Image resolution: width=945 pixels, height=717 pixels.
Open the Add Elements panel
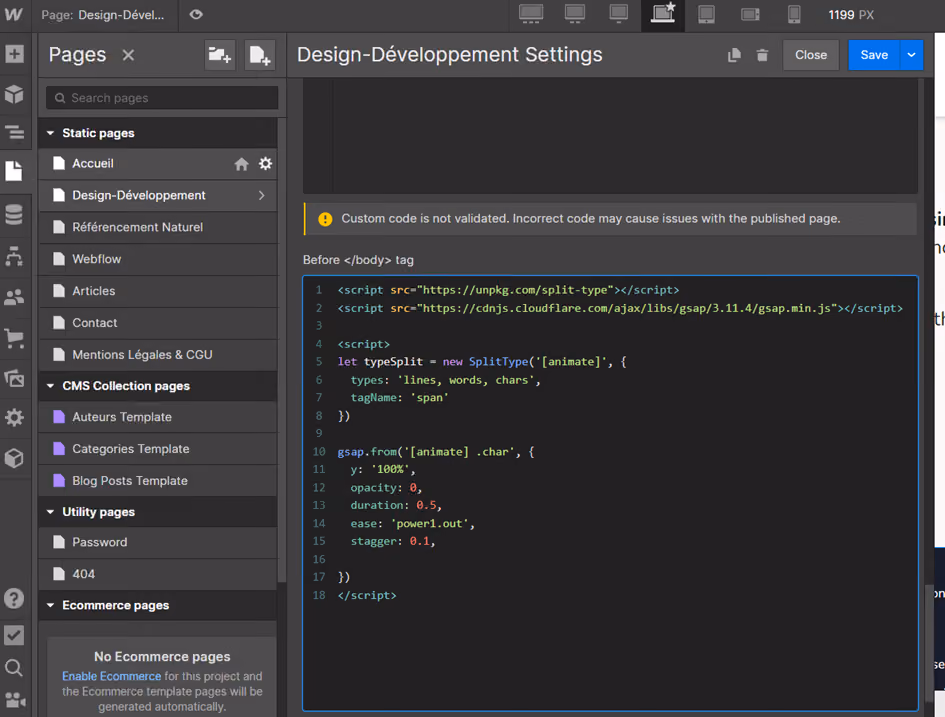14,54
